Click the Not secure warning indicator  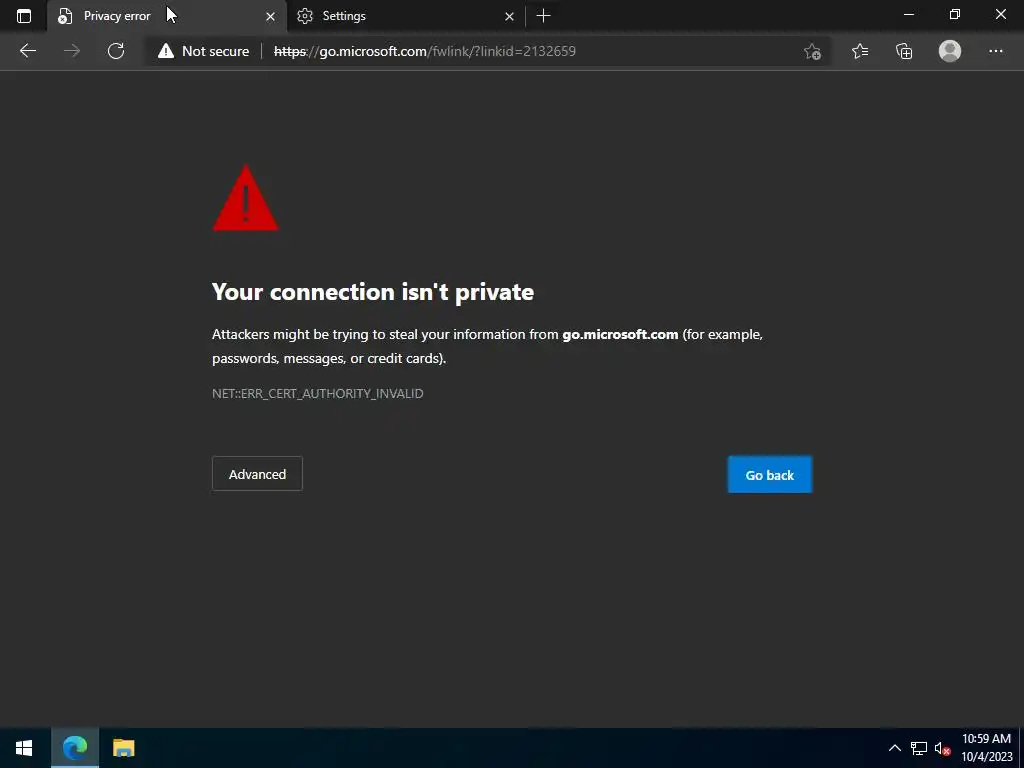(204, 51)
